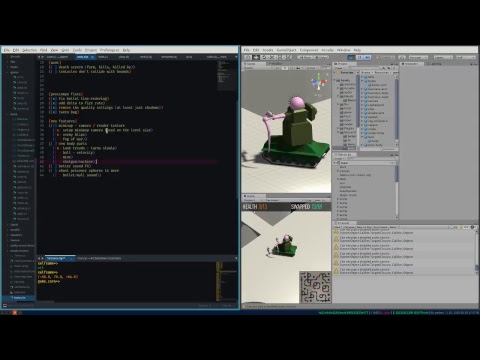480x360 pixels.
Task: Open the Layout dropdown in Unity
Action: (466, 57)
